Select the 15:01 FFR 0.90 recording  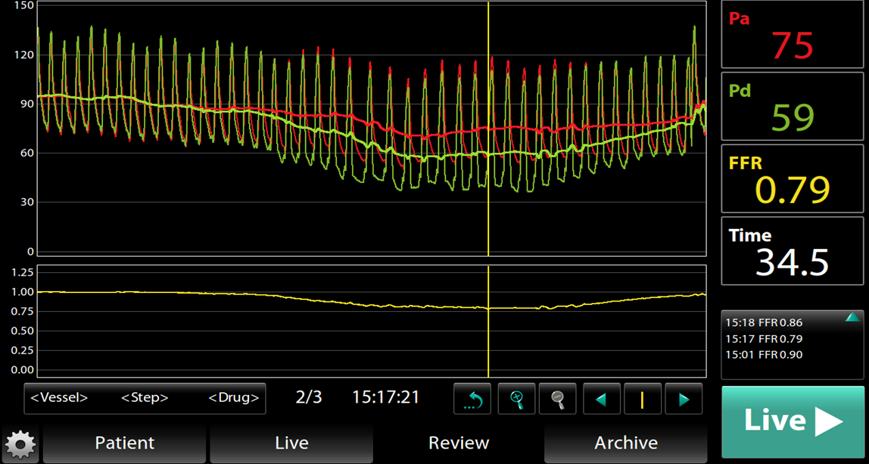(x=765, y=355)
